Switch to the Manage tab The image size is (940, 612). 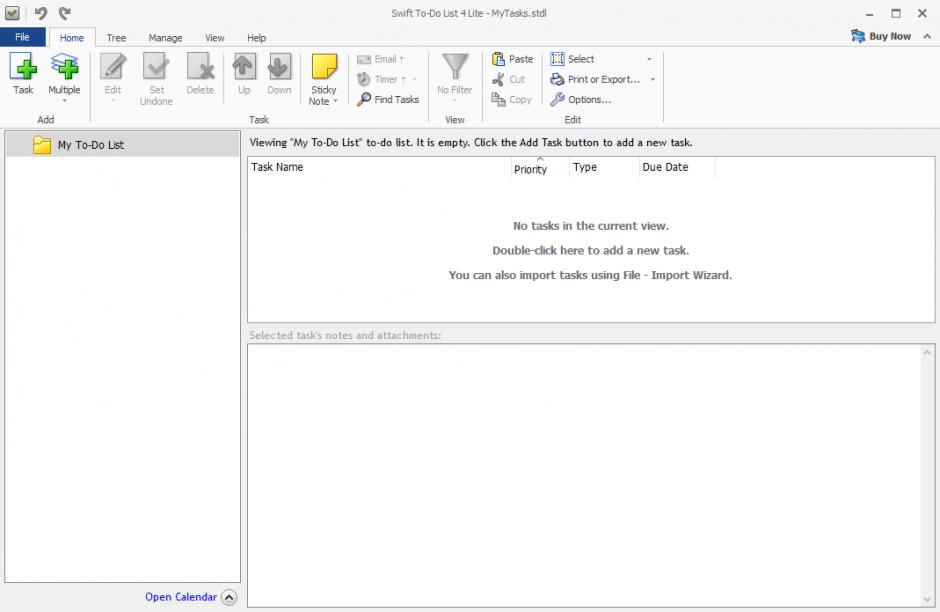(x=165, y=38)
